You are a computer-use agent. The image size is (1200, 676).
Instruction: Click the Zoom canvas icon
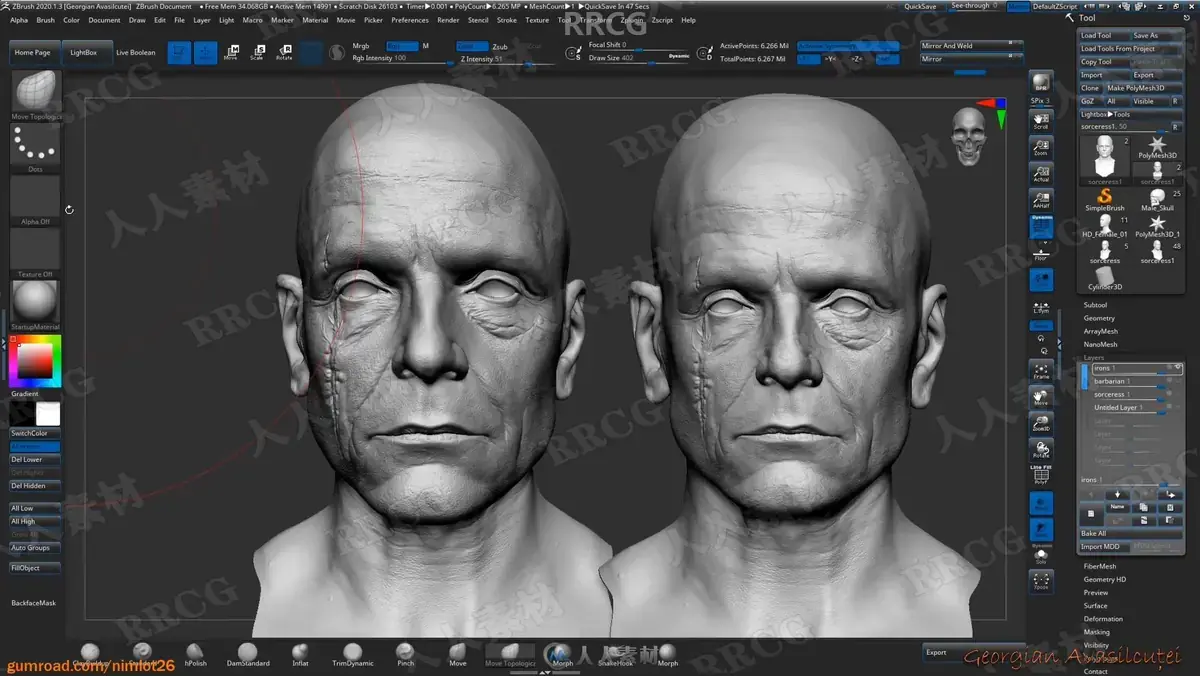(x=1041, y=147)
